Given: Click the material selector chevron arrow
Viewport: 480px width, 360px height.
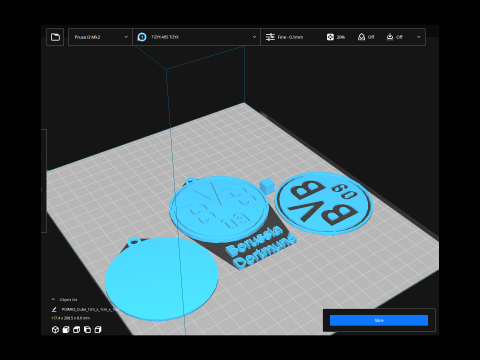Looking at the screenshot, I should point(254,37).
